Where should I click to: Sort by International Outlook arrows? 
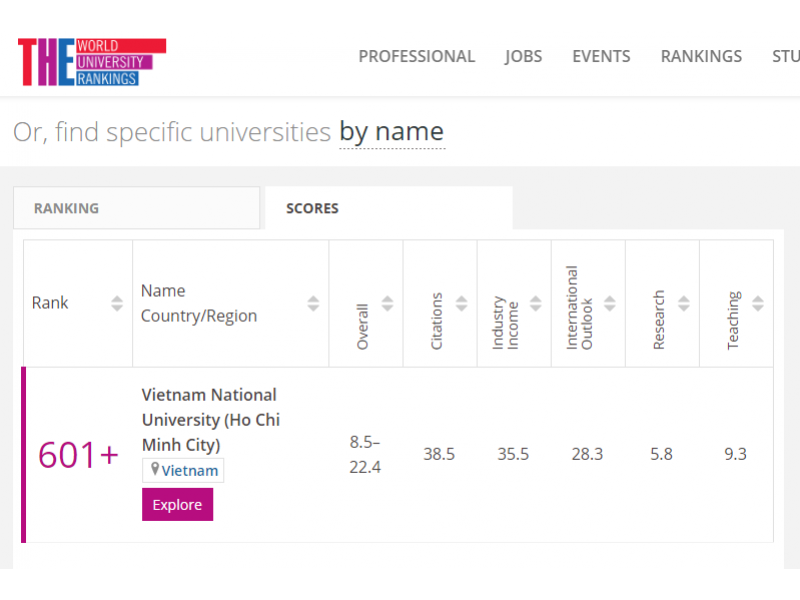[x=609, y=303]
